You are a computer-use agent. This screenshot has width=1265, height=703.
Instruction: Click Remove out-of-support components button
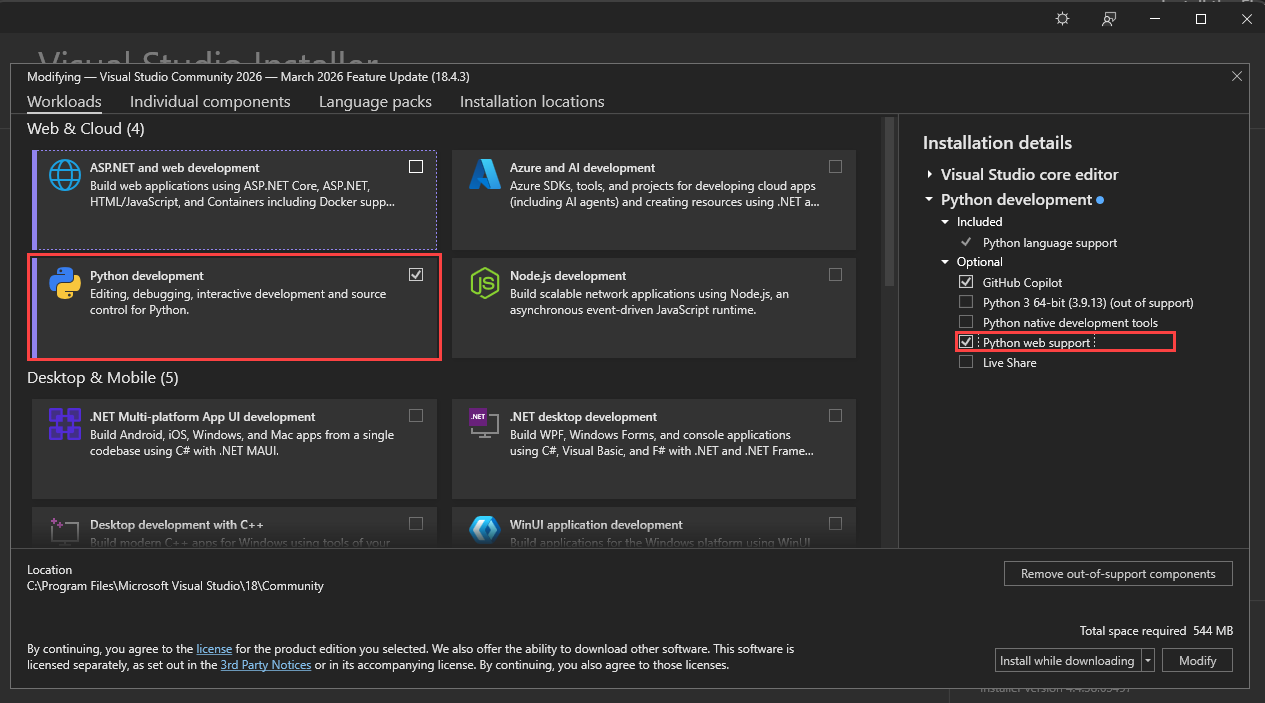(1118, 574)
